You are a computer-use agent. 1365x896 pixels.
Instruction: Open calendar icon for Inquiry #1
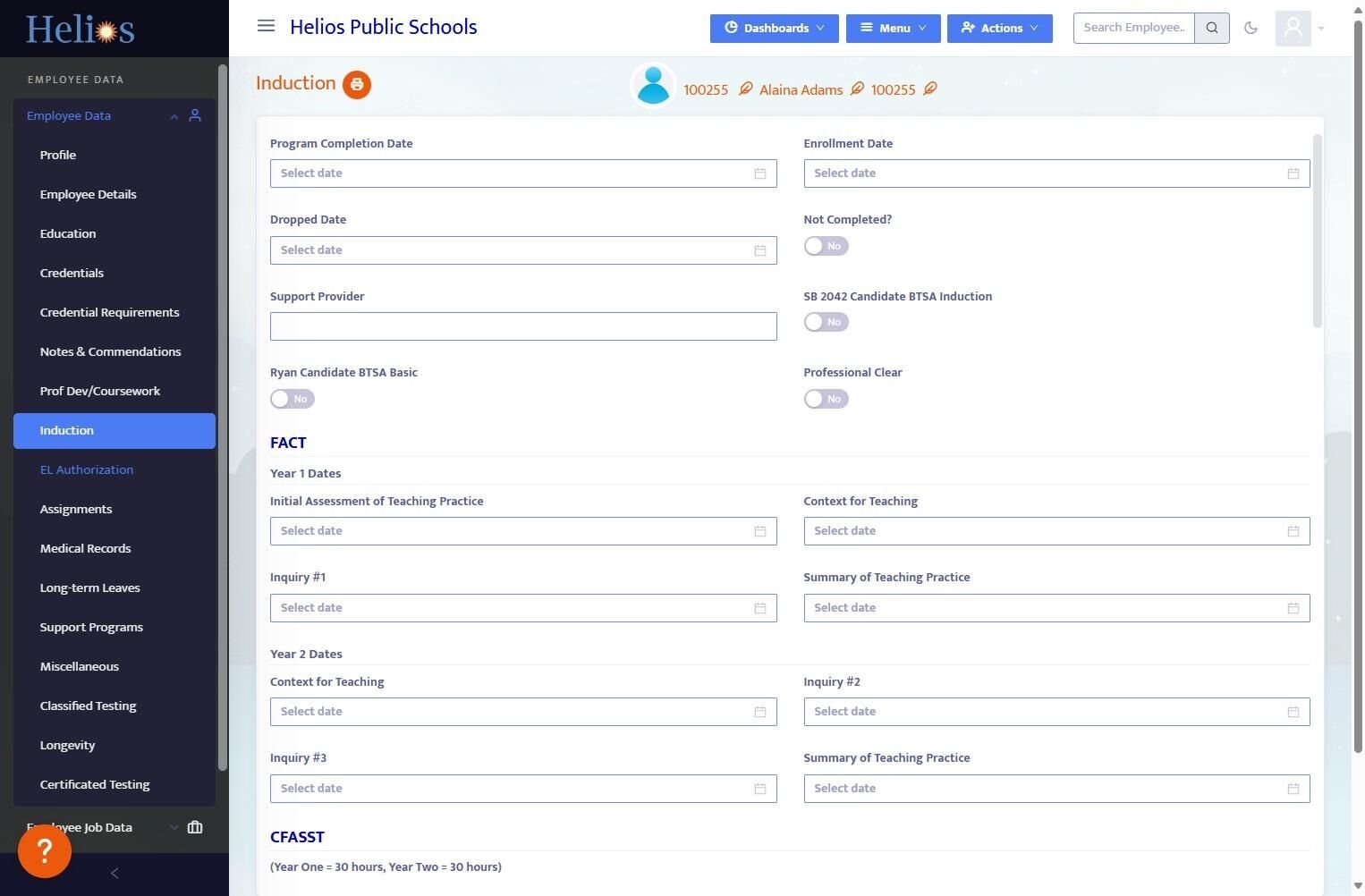click(x=760, y=608)
